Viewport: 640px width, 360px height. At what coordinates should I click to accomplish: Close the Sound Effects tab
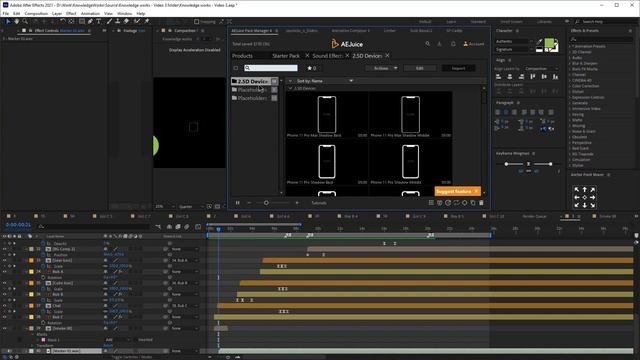(347, 56)
